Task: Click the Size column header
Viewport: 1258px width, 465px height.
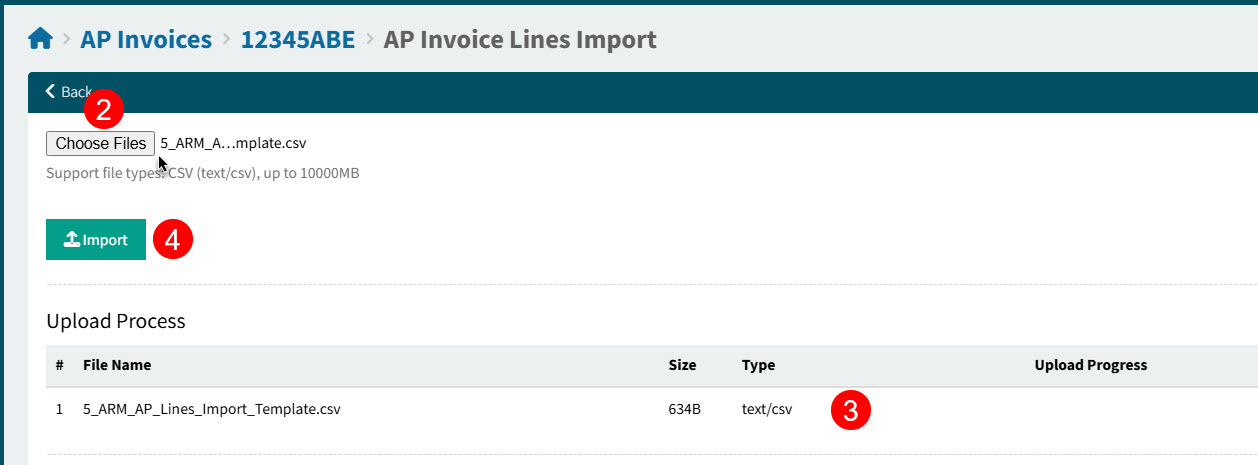Action: [x=682, y=365]
